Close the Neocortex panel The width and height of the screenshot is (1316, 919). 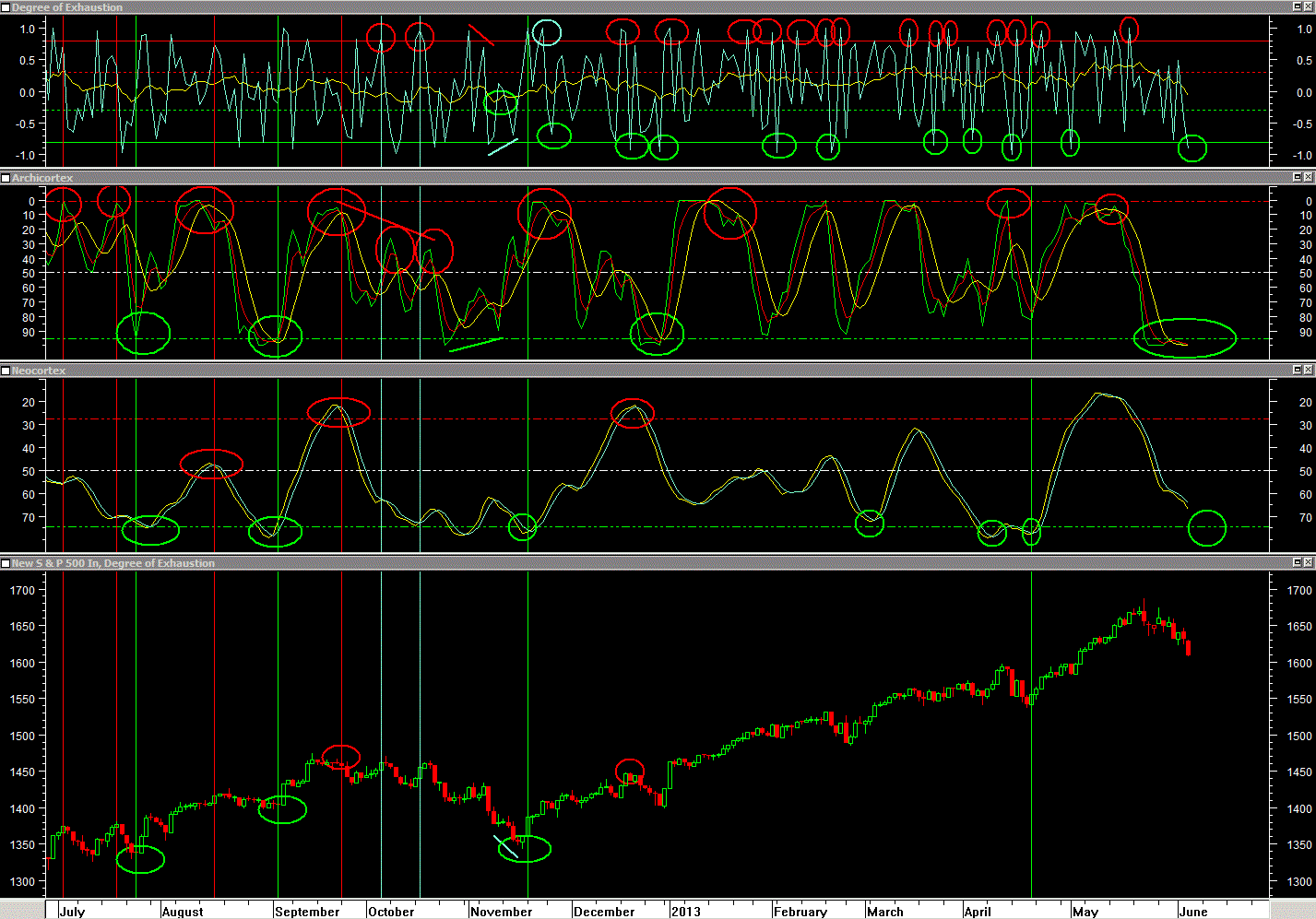1309,371
